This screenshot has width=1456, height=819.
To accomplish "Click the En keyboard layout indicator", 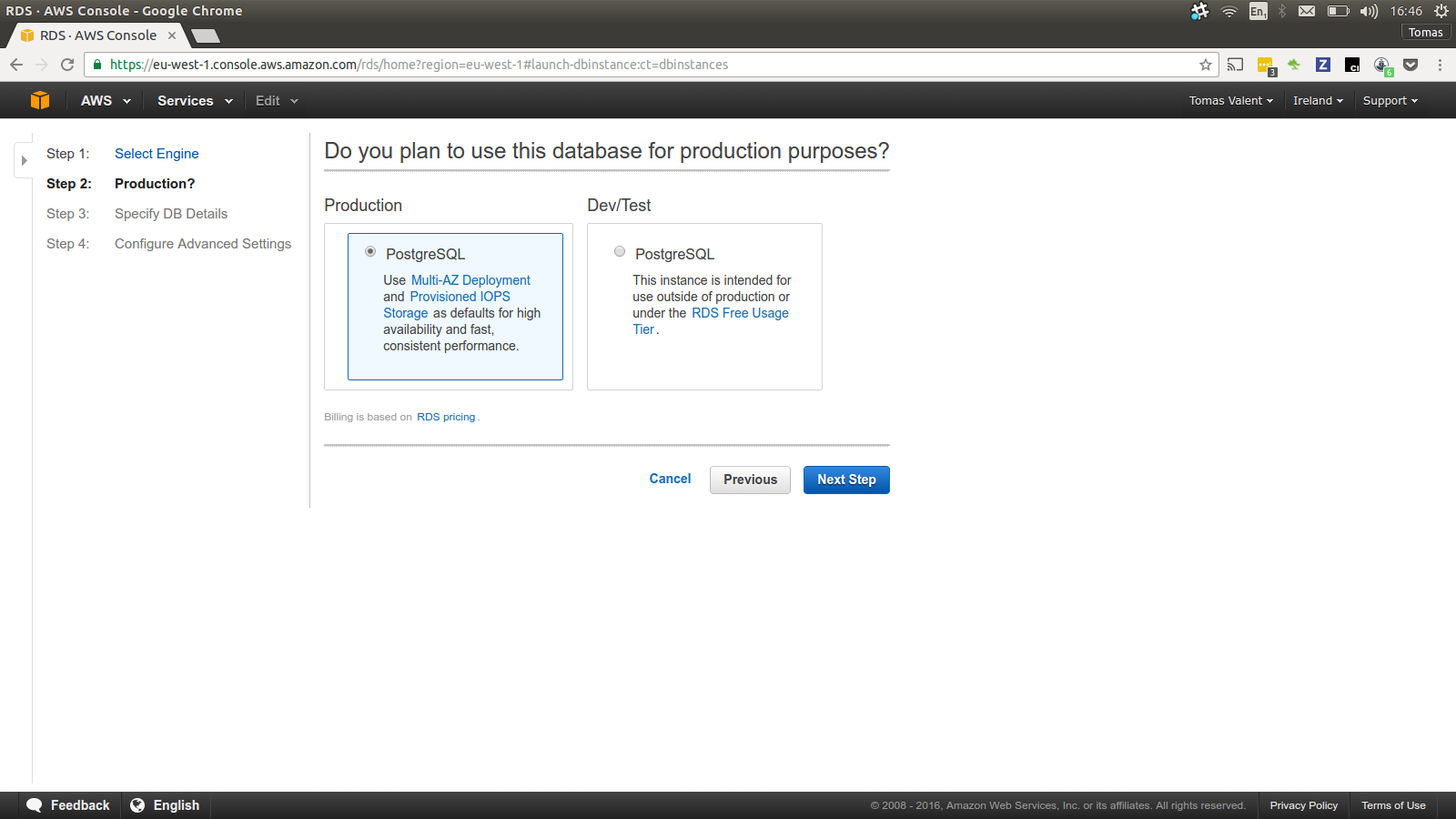I will [1258, 11].
